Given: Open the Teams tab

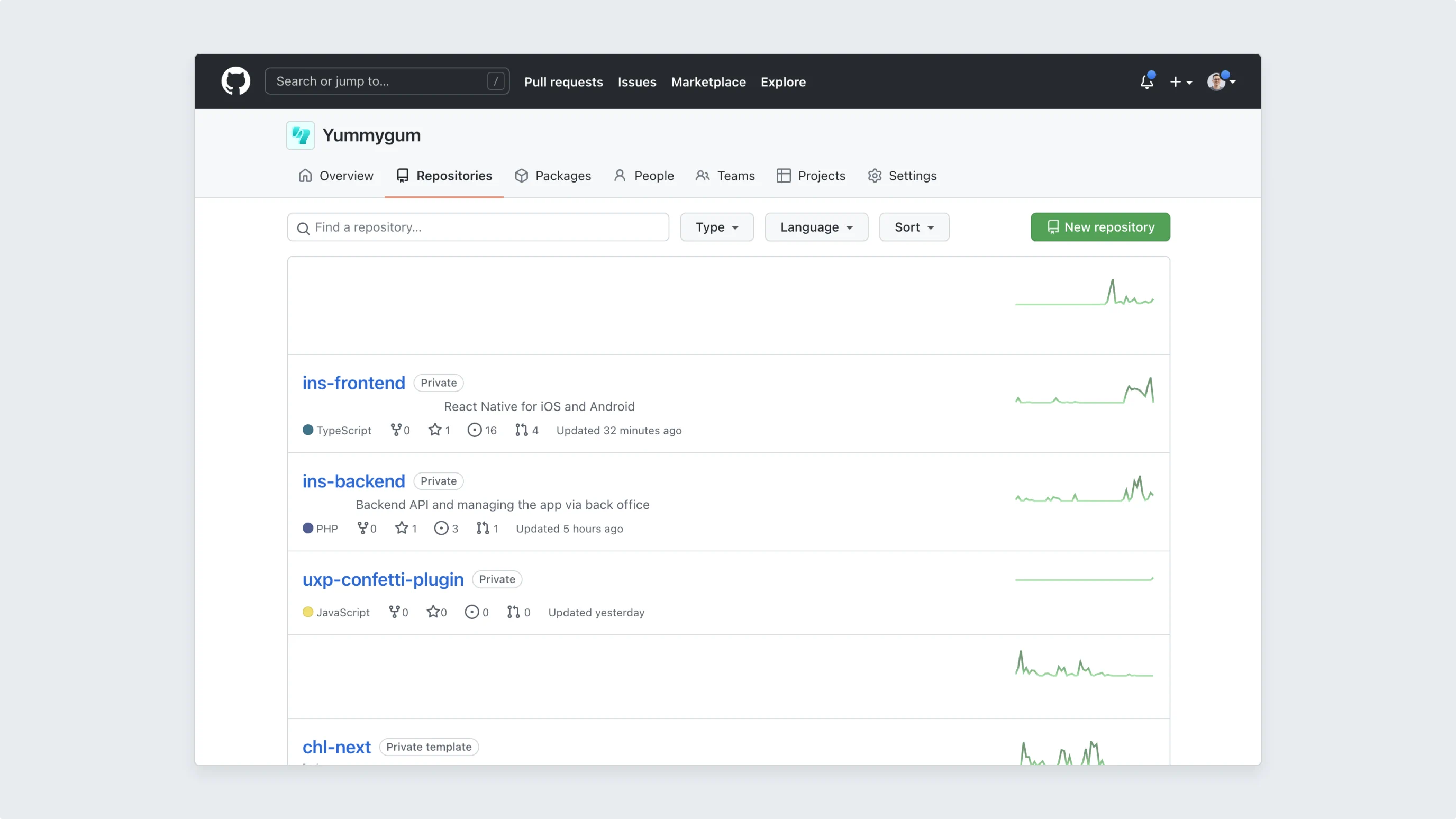Looking at the screenshot, I should (x=725, y=176).
